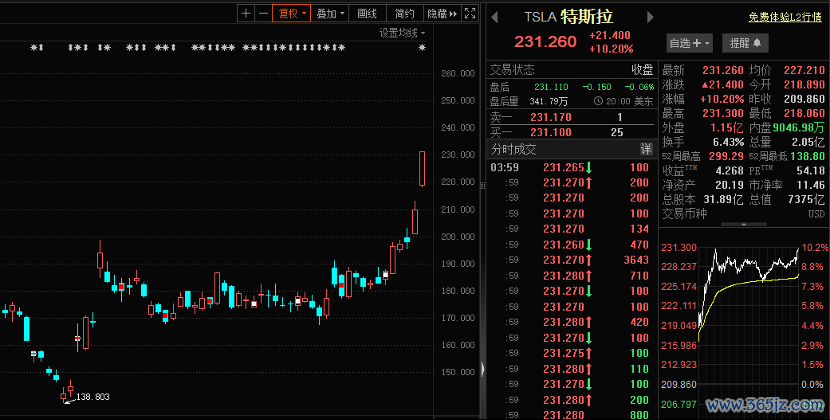The width and height of the screenshot is (830, 420).
Task: Click the 分时成交 panel header
Action: [x=571, y=149]
